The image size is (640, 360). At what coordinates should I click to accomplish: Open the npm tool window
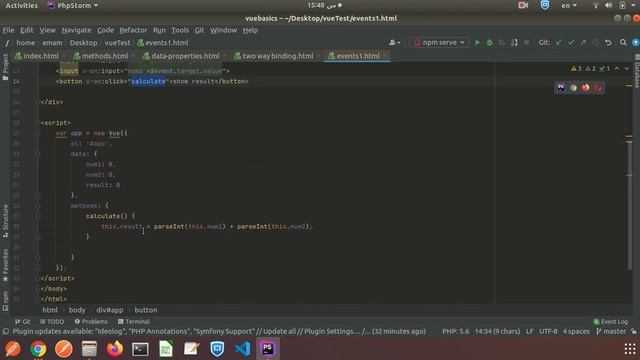[x=5, y=301]
